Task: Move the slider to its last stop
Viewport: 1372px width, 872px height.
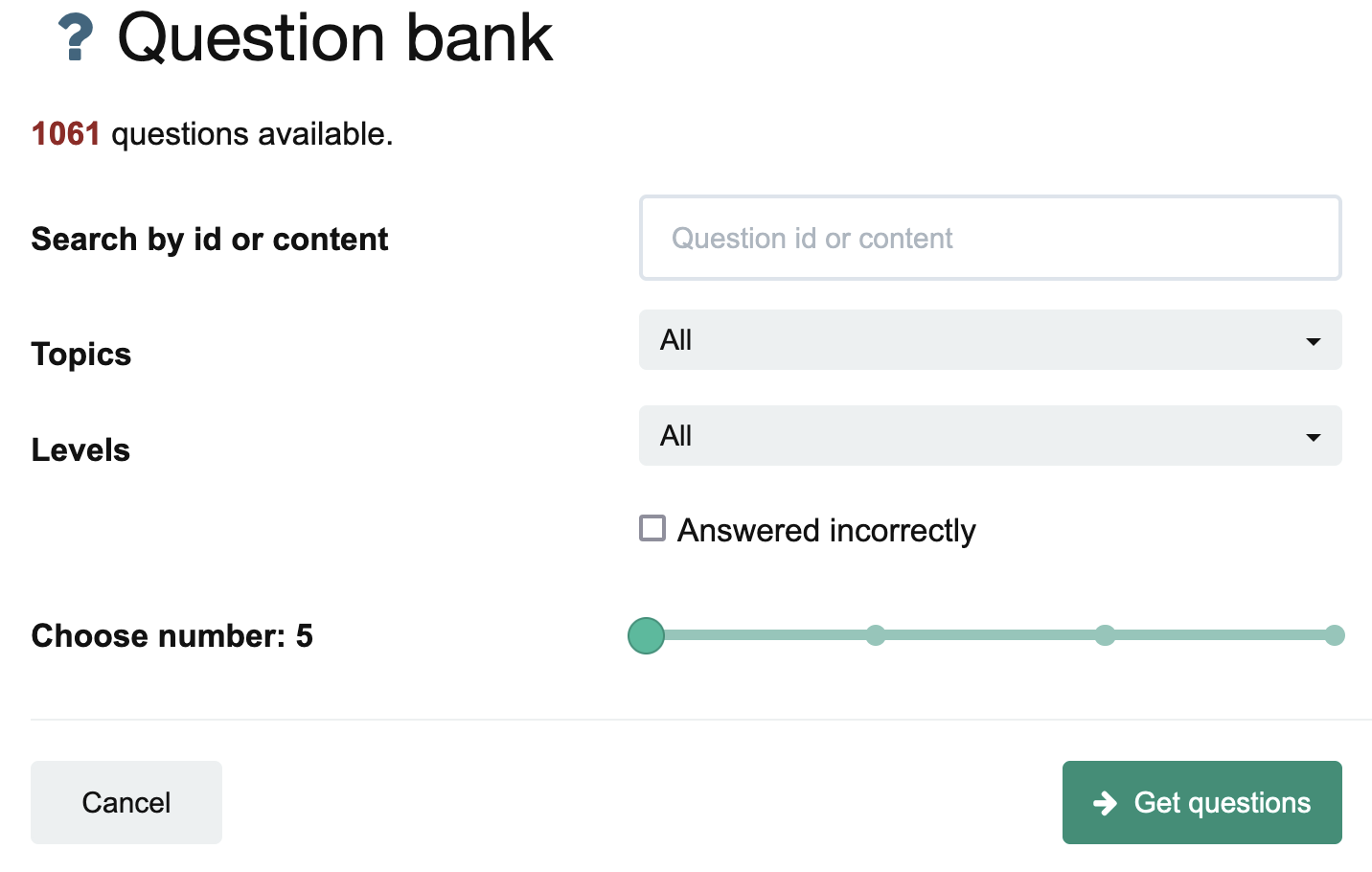Action: click(1334, 635)
